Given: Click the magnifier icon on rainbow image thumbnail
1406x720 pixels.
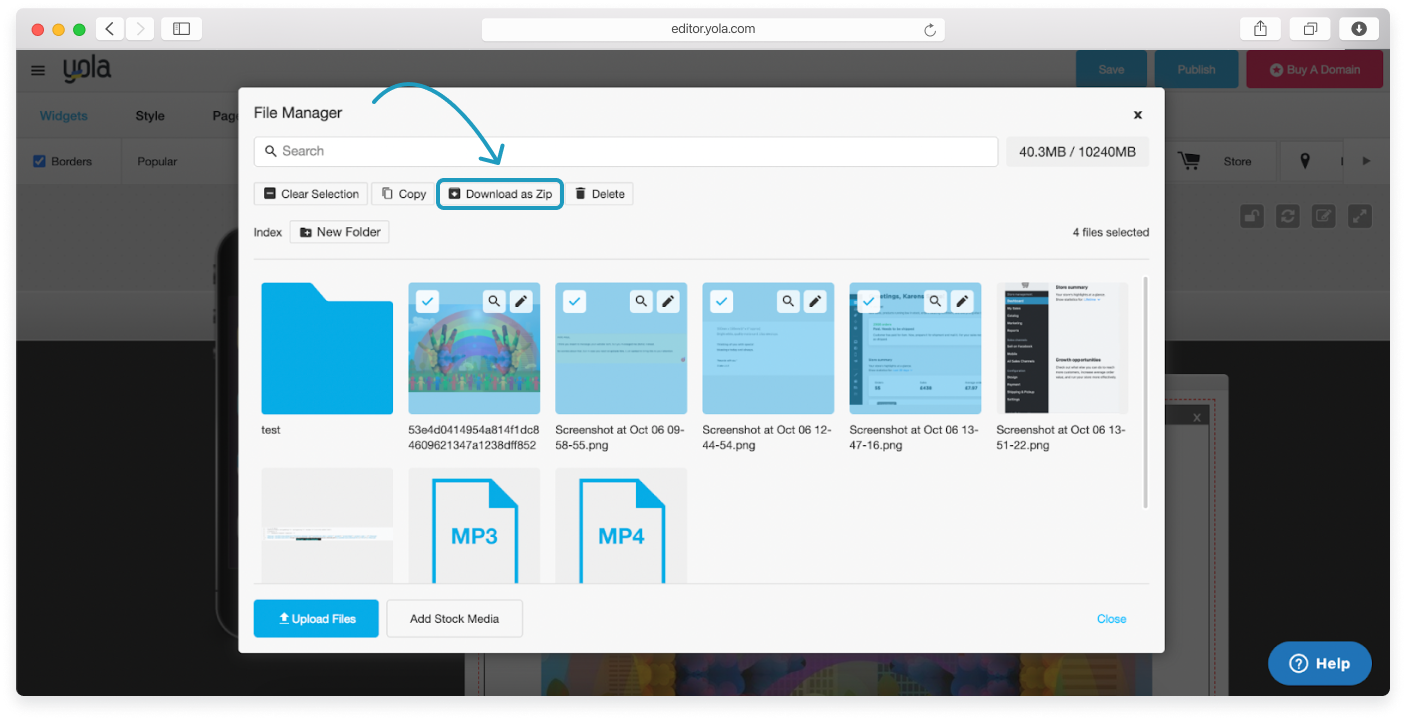Looking at the screenshot, I should click(494, 301).
